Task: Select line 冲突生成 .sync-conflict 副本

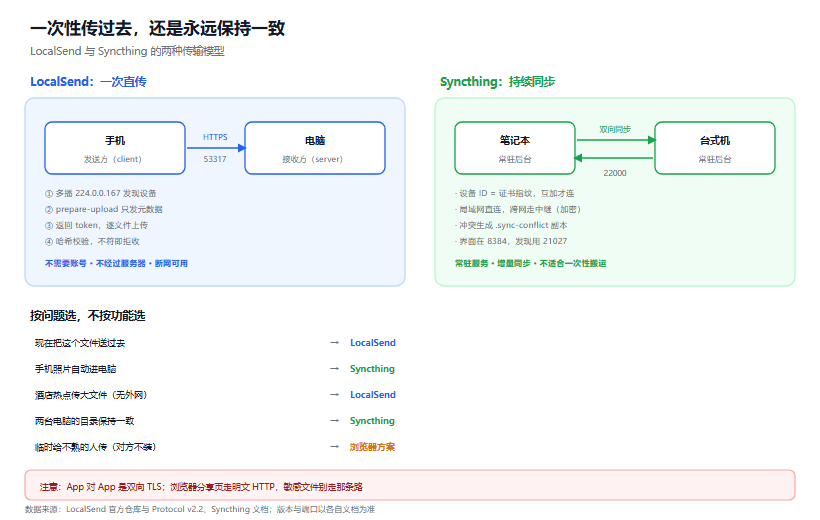Action: pyautogui.click(x=511, y=225)
